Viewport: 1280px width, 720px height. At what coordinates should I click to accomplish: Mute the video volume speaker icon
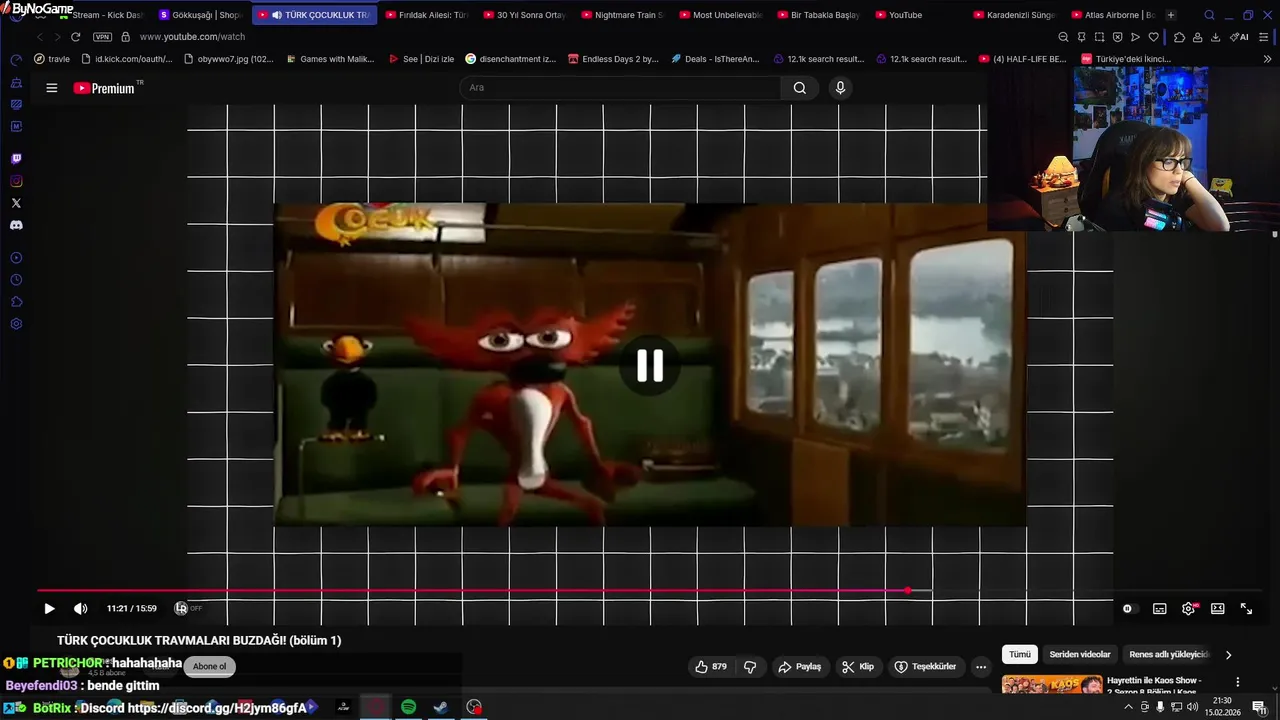[x=81, y=608]
